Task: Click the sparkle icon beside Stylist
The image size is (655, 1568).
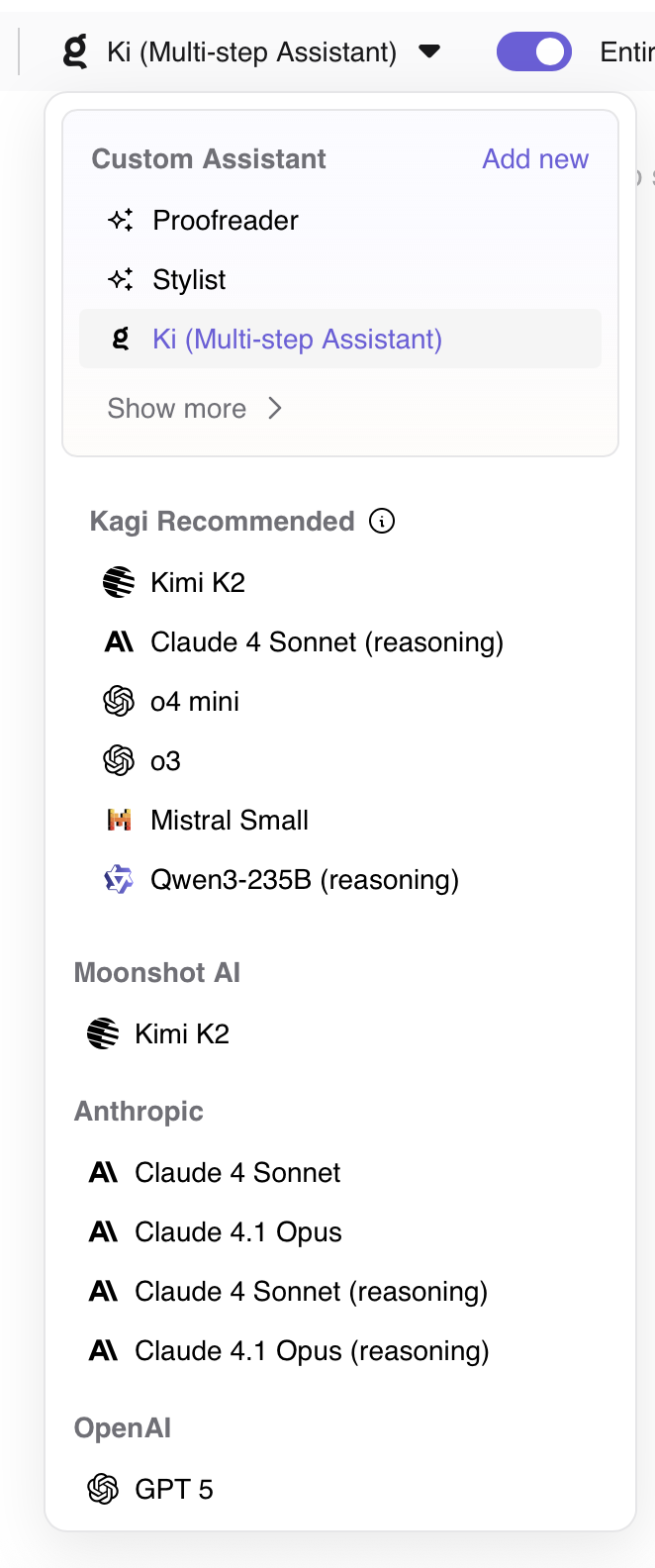Action: click(121, 279)
